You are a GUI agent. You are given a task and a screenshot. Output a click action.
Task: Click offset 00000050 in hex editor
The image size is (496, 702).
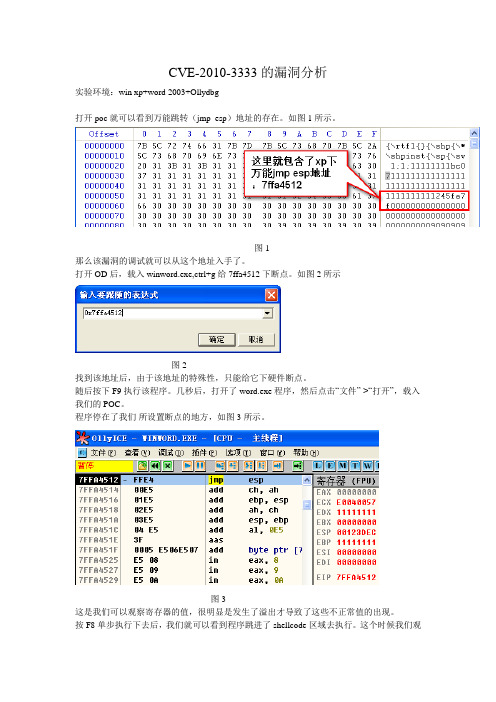[x=104, y=196]
